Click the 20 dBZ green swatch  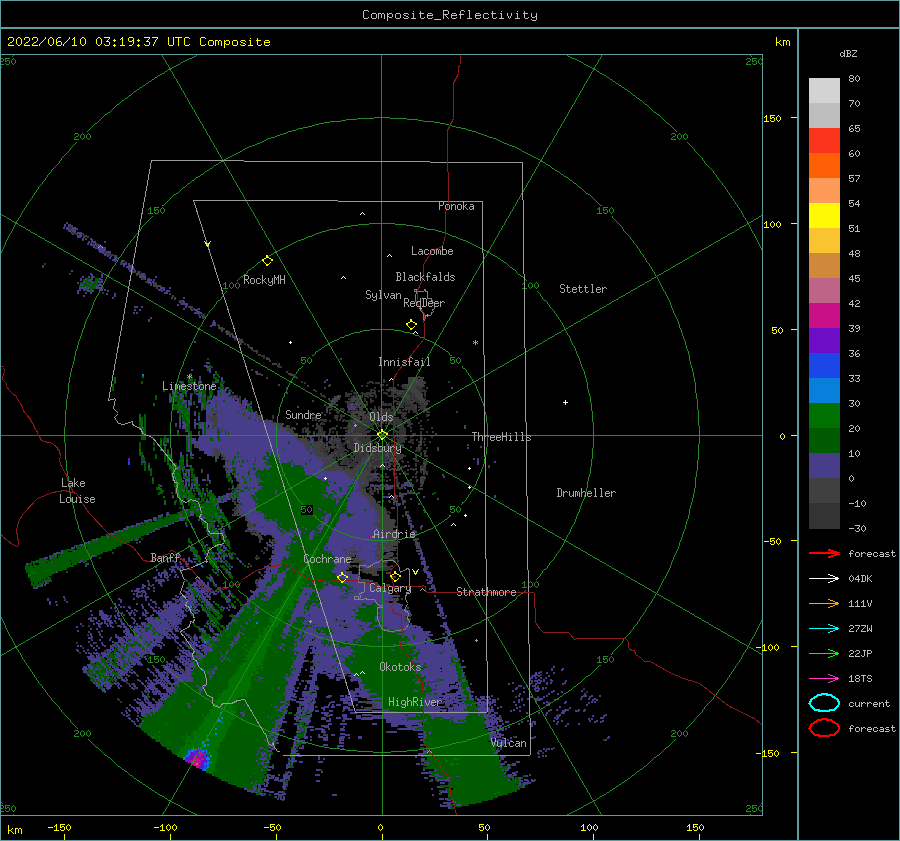824,416
